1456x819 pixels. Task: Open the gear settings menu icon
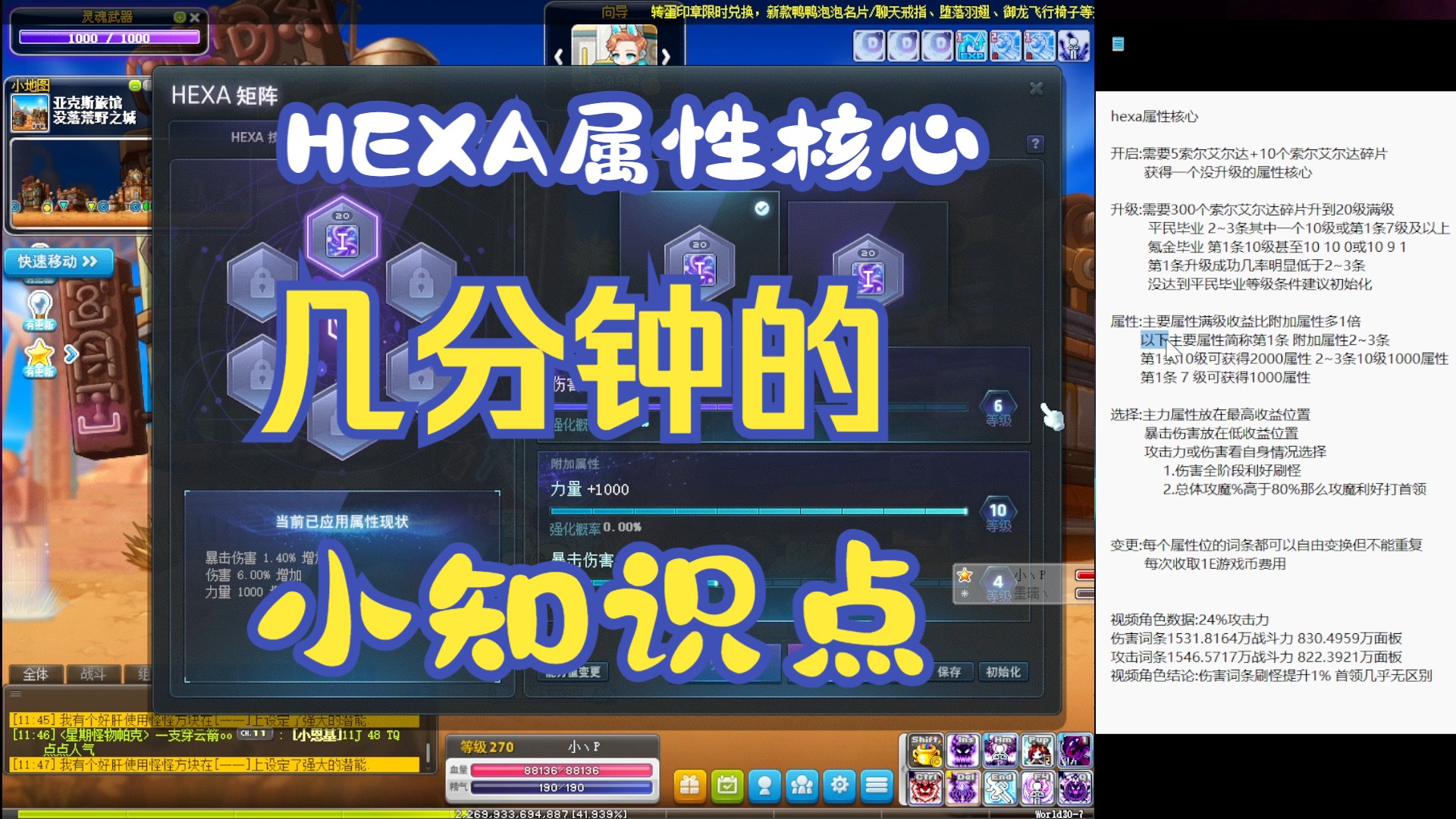click(839, 786)
